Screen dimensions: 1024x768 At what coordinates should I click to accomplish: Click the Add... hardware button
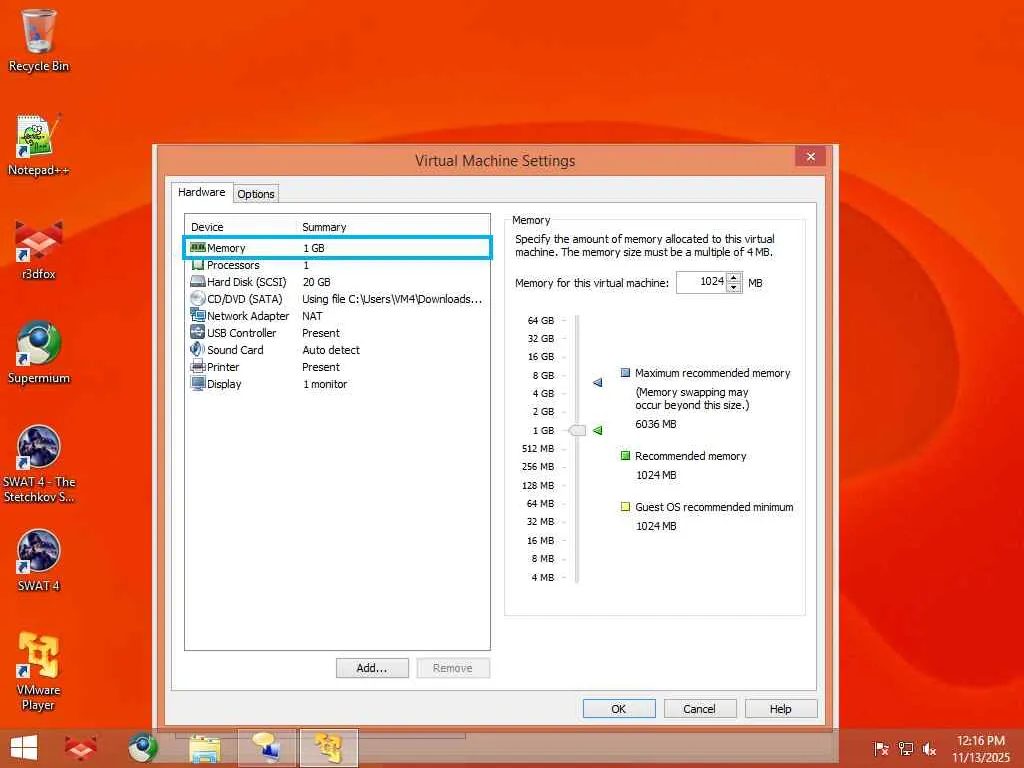(372, 668)
